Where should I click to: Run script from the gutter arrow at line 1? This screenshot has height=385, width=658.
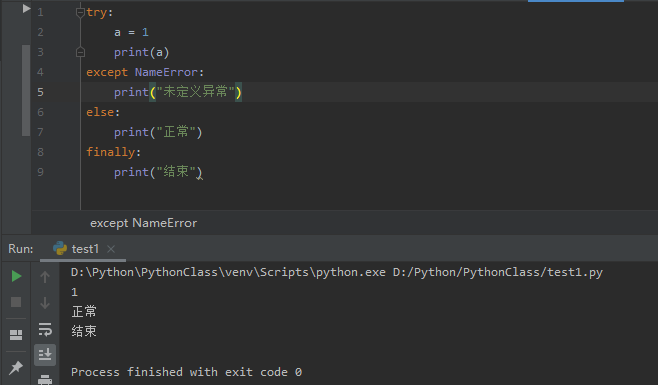[x=26, y=8]
